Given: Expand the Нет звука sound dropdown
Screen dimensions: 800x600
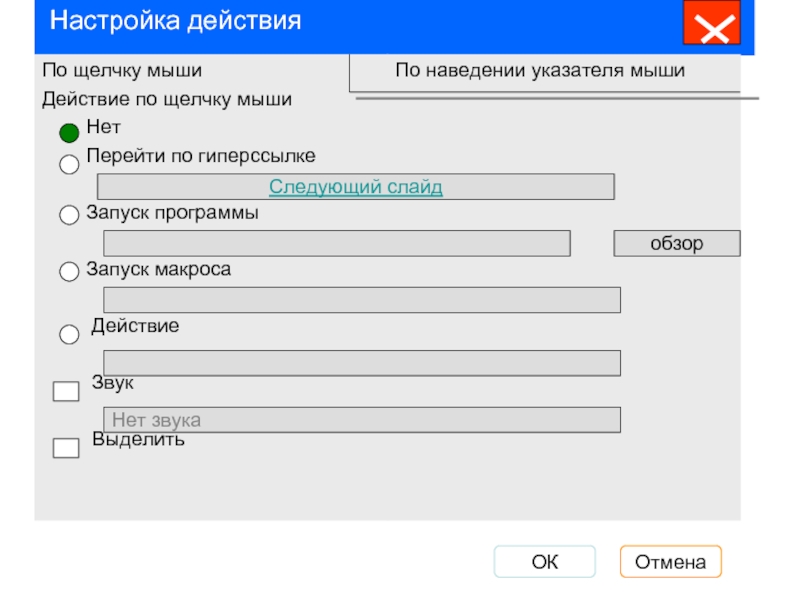Looking at the screenshot, I should click(362, 420).
